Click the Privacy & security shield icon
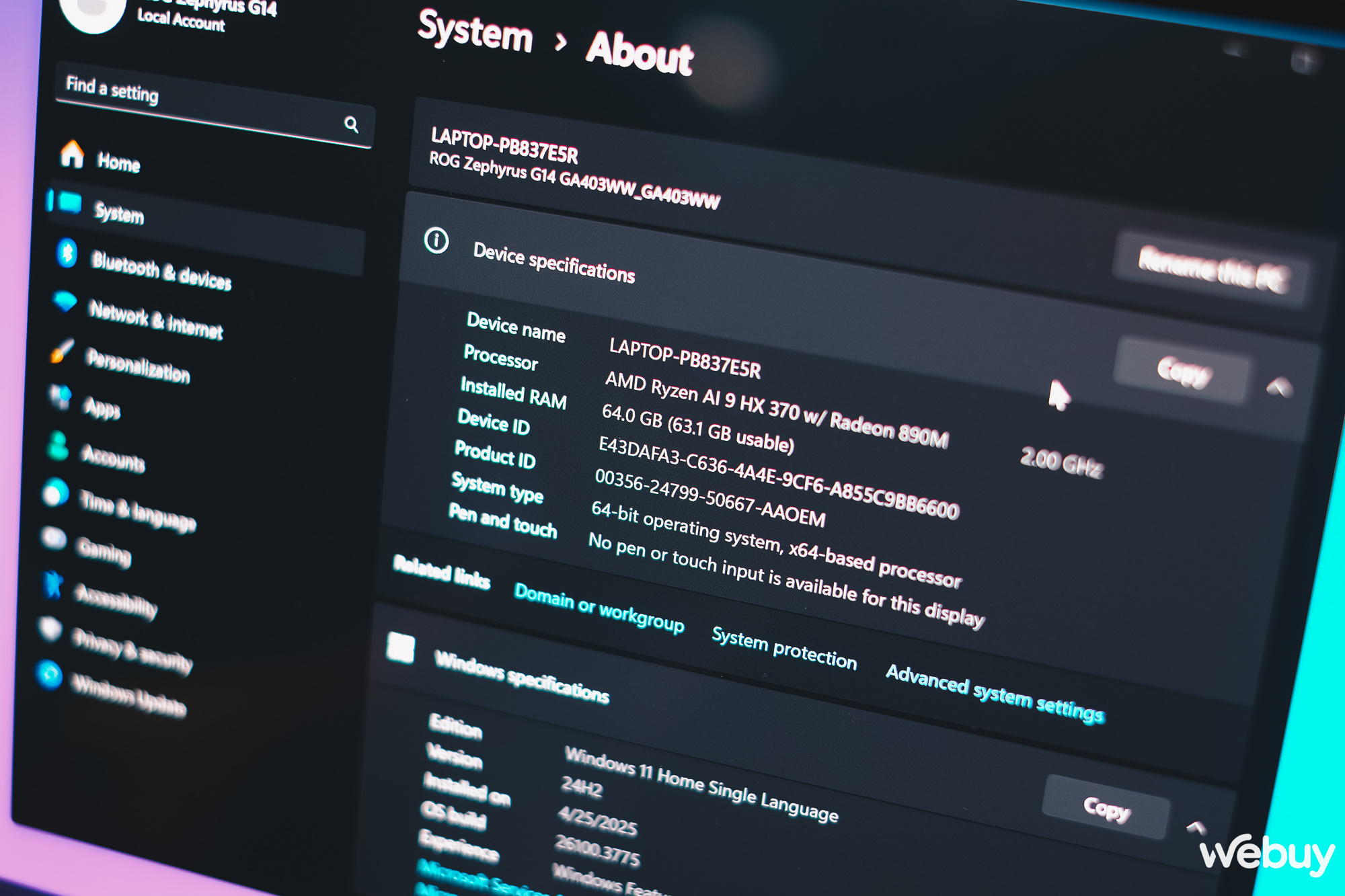 (50, 629)
